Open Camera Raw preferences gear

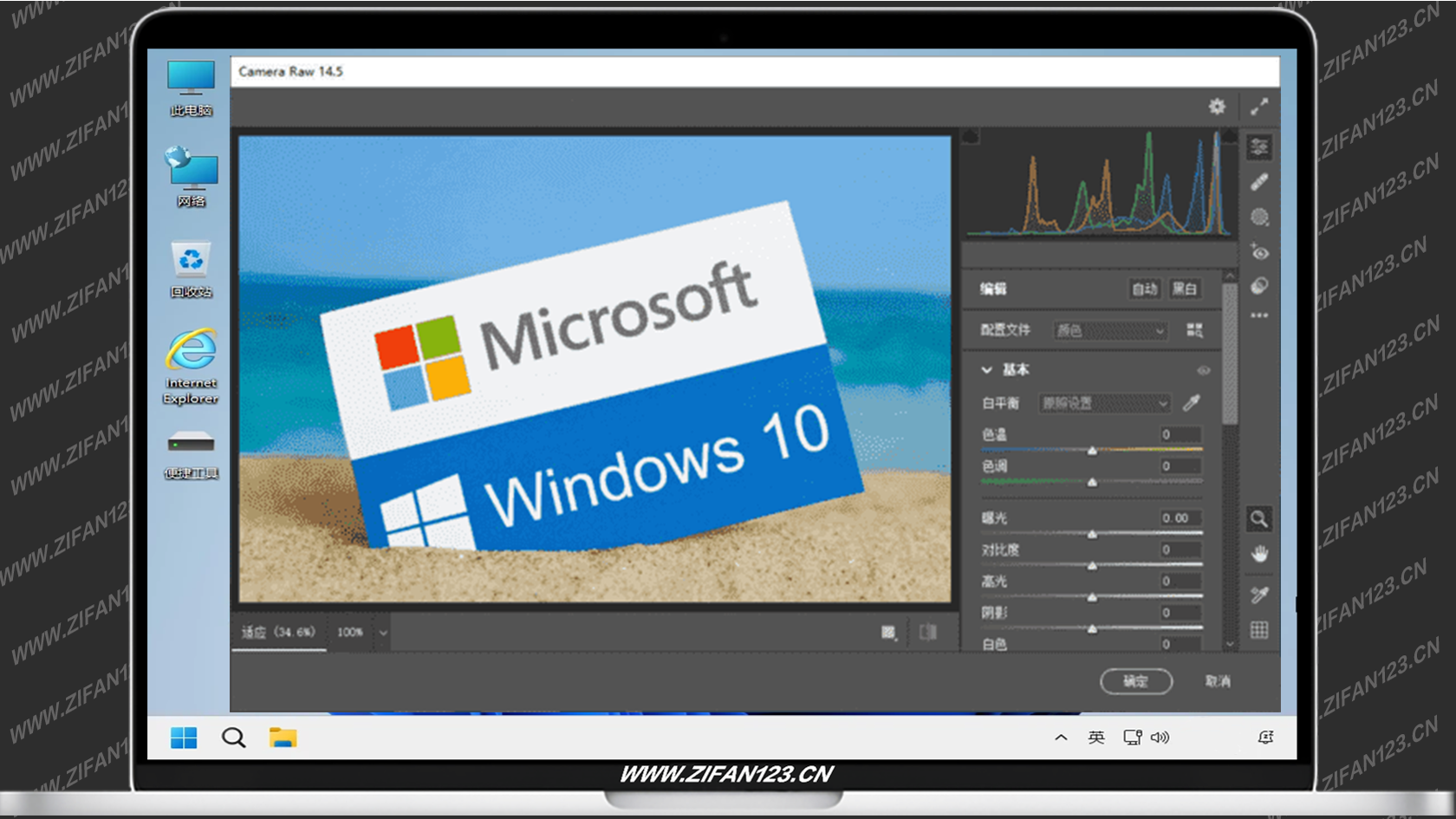coord(1217,107)
